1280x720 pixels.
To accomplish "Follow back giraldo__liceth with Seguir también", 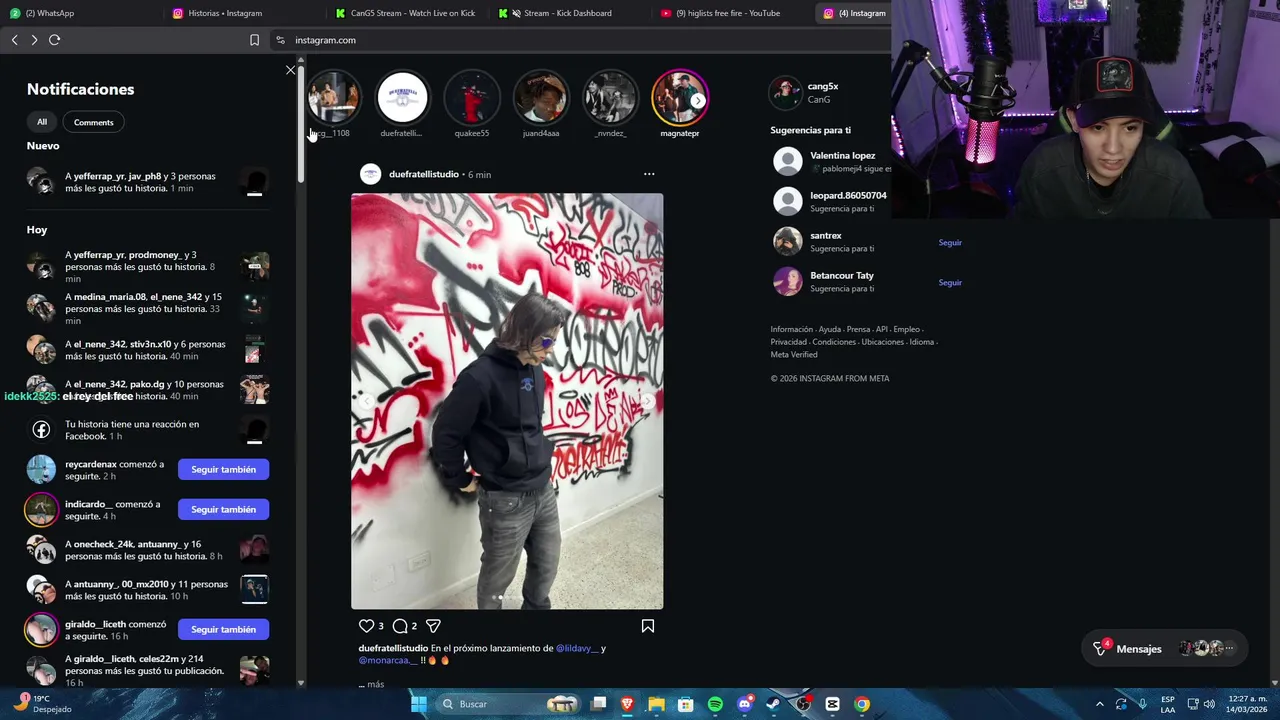I will 224,629.
